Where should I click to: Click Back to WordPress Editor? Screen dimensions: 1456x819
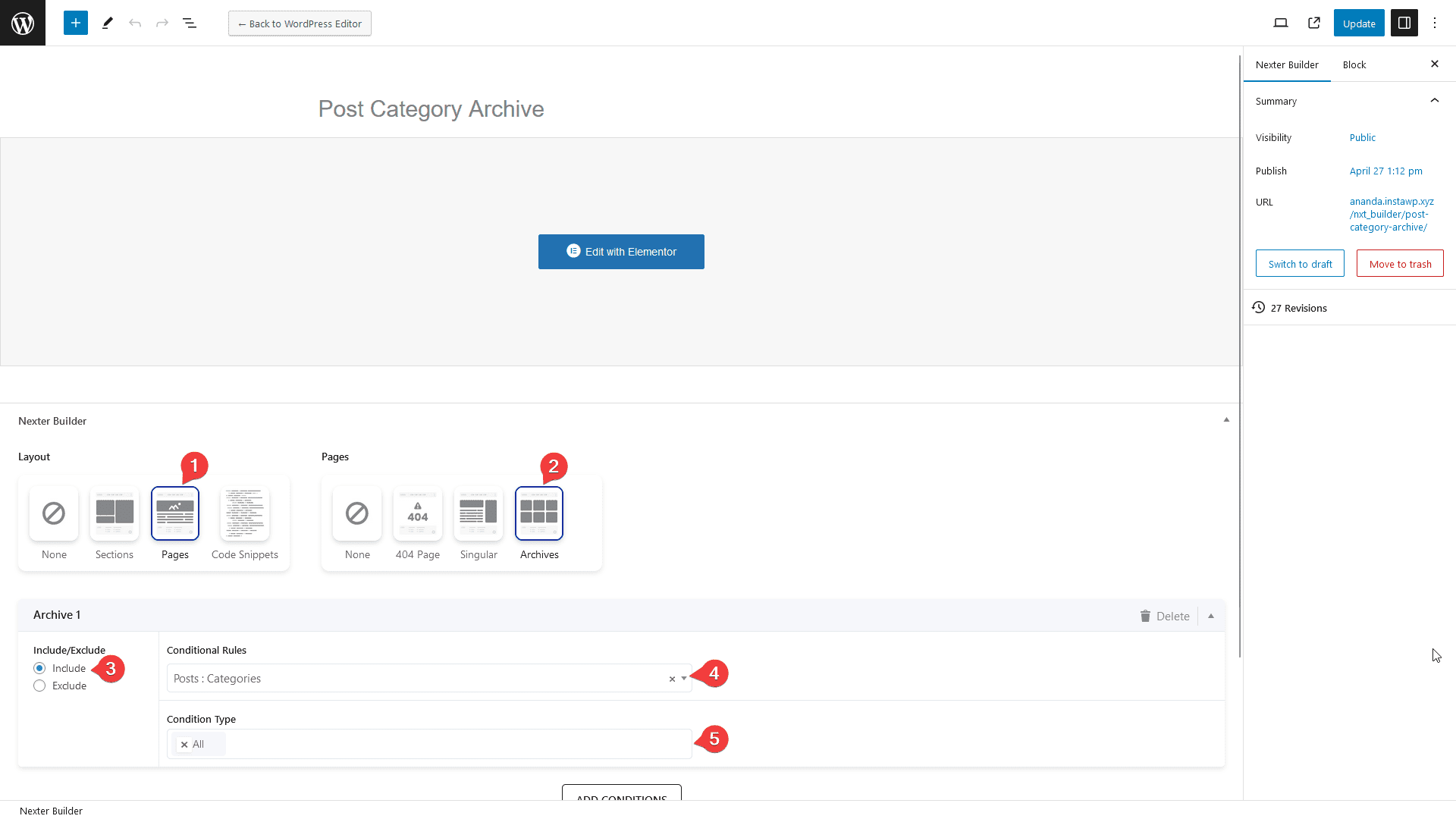pos(300,24)
